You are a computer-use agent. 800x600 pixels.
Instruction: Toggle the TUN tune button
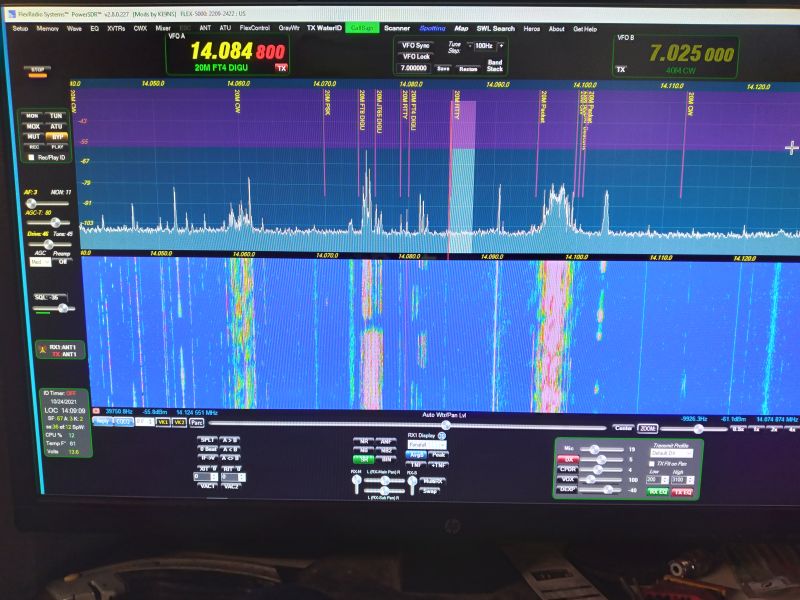(56, 116)
